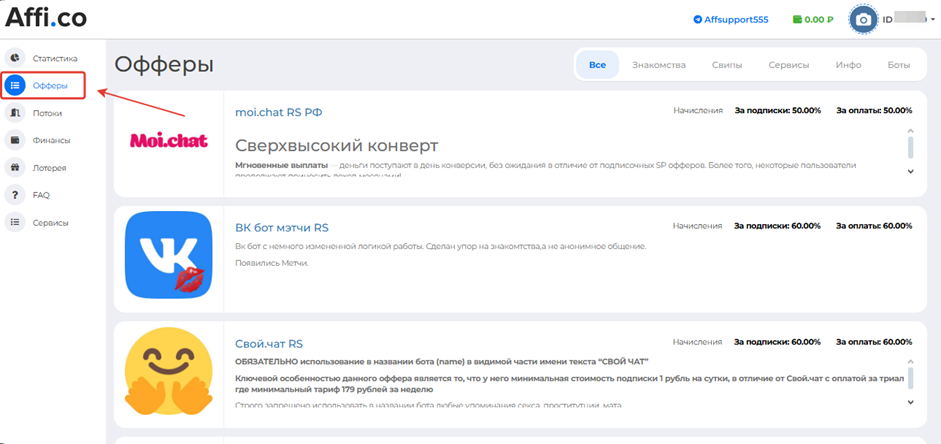Click the Сервисы sidebar list icon
This screenshot has width=941, height=444.
(15, 222)
